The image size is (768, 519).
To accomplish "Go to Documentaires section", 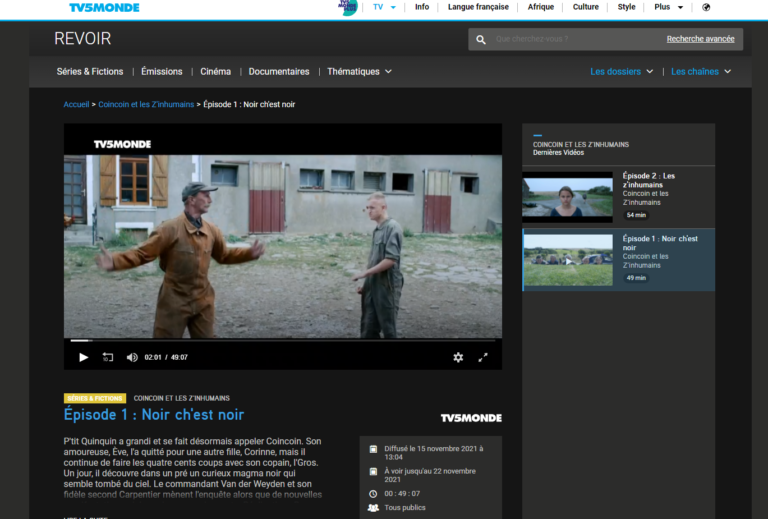I will tap(279, 71).
